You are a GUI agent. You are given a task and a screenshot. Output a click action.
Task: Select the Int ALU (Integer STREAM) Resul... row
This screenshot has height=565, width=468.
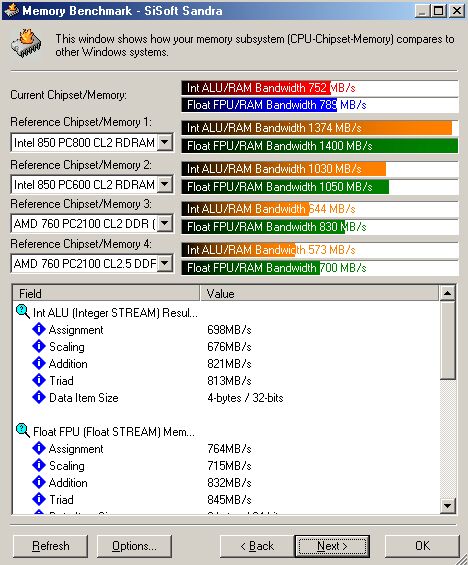point(115,312)
